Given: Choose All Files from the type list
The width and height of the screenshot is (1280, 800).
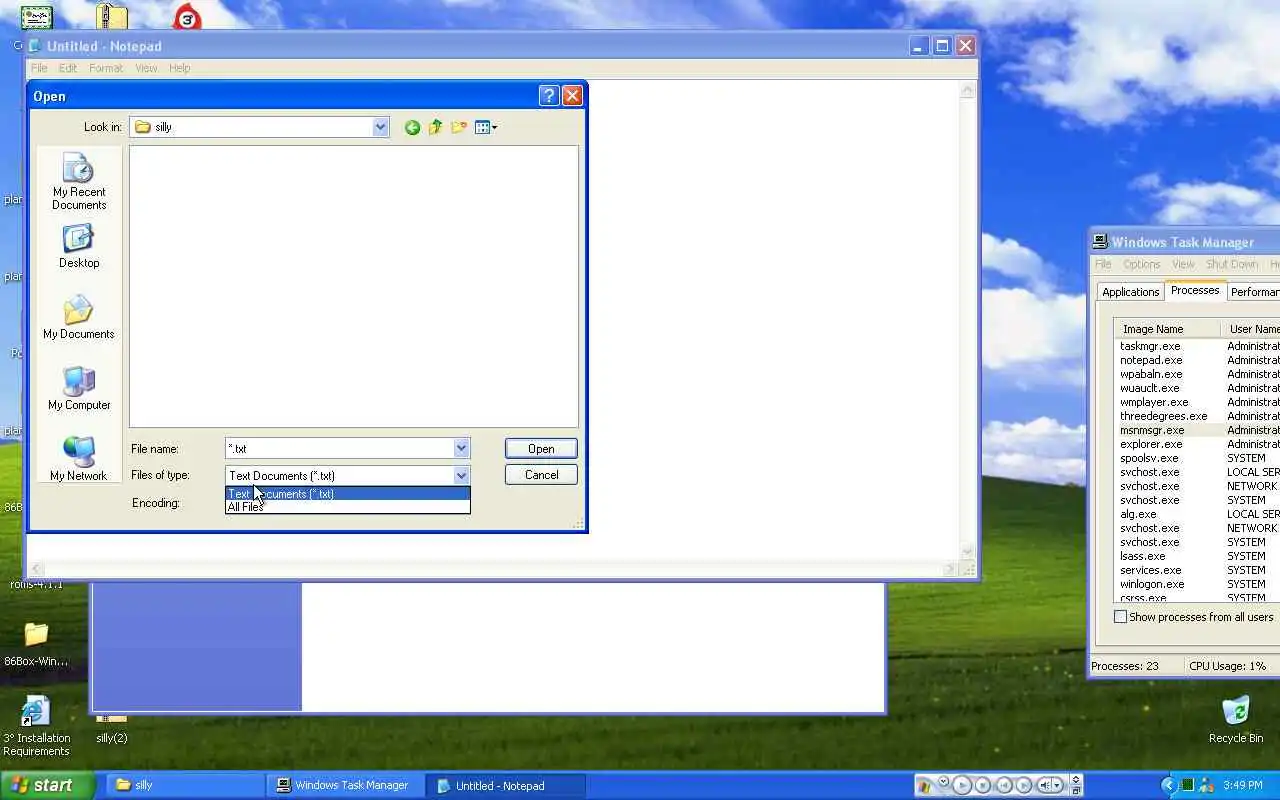Looking at the screenshot, I should point(347,507).
